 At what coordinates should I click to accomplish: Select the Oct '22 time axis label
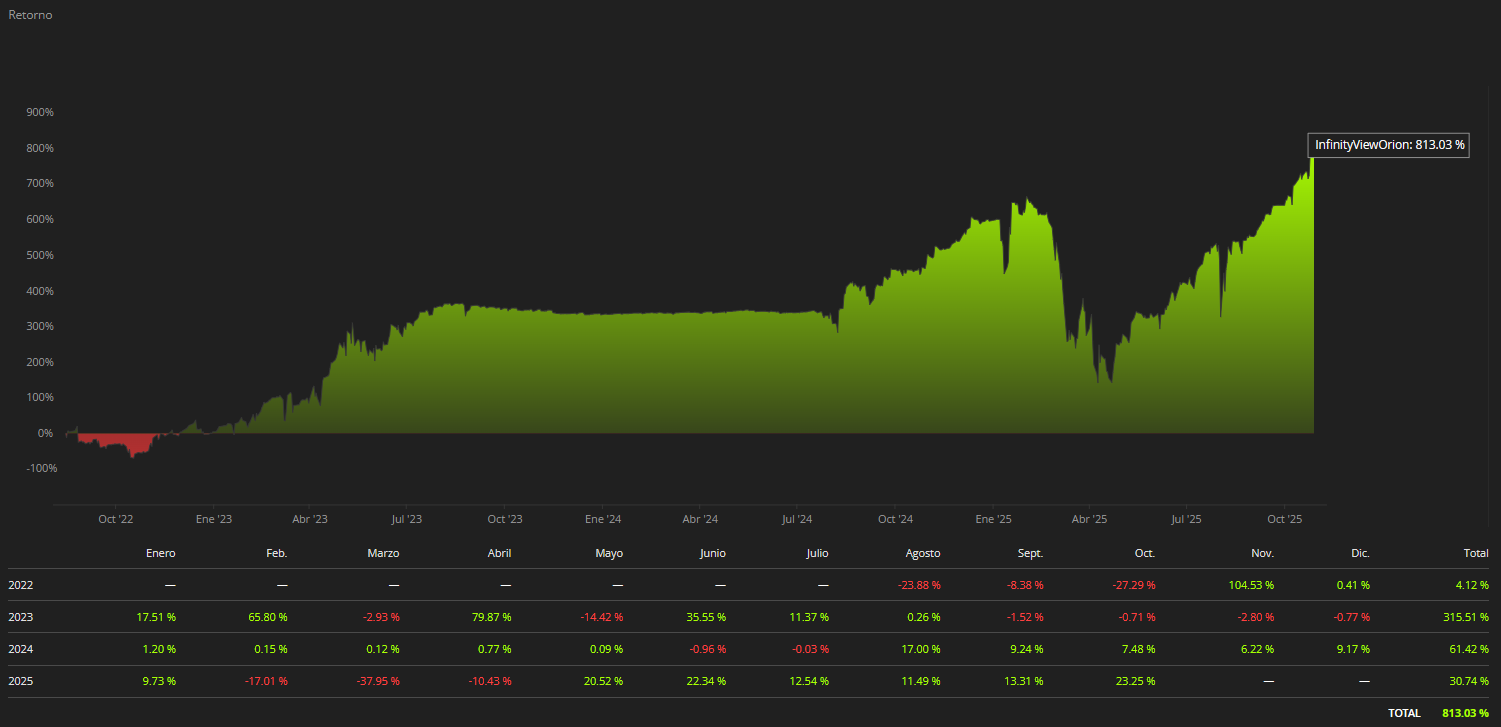(116, 519)
